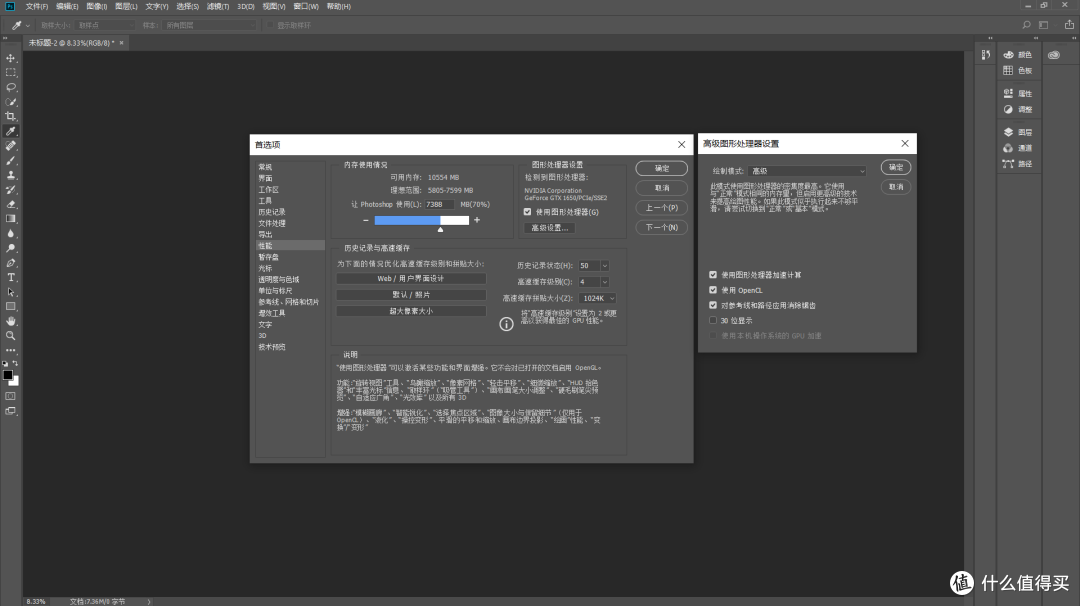Image resolution: width=1080 pixels, height=606 pixels.
Task: Open the Layers panel icon (图层)
Action: (1018, 132)
